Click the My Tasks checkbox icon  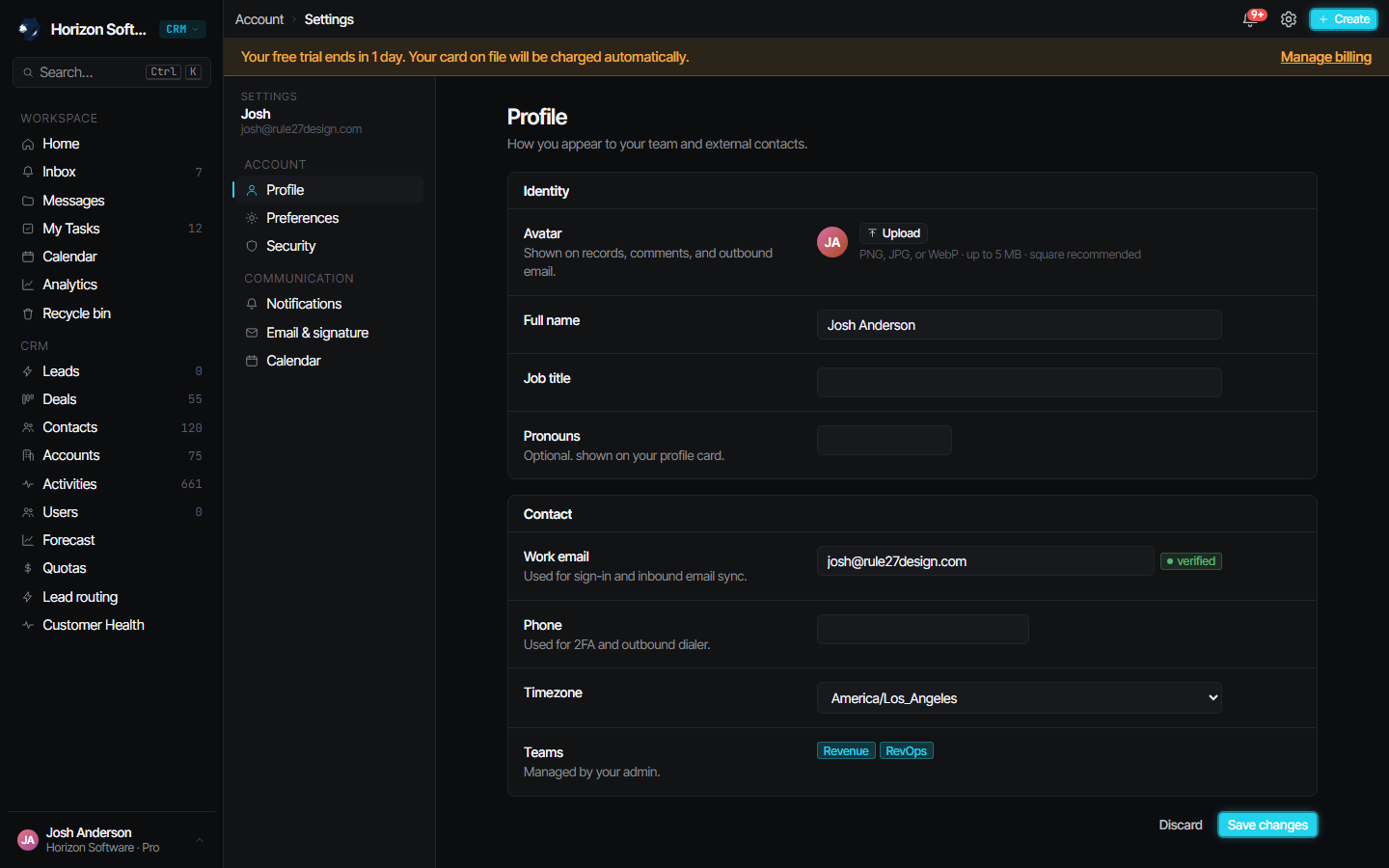(x=28, y=229)
